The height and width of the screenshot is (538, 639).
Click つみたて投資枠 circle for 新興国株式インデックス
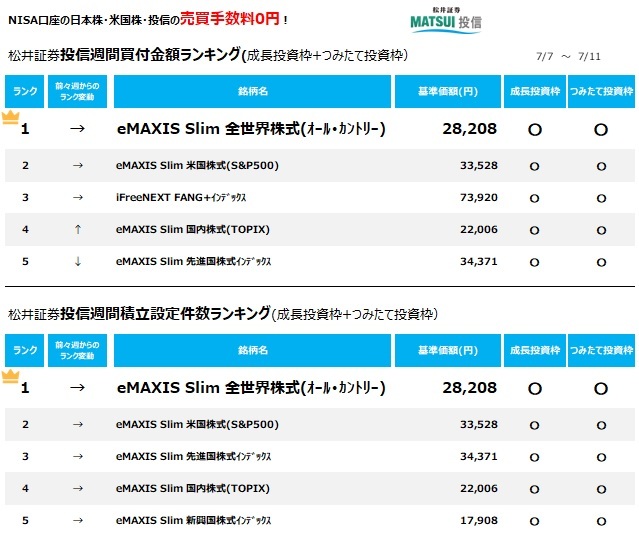[x=601, y=521]
